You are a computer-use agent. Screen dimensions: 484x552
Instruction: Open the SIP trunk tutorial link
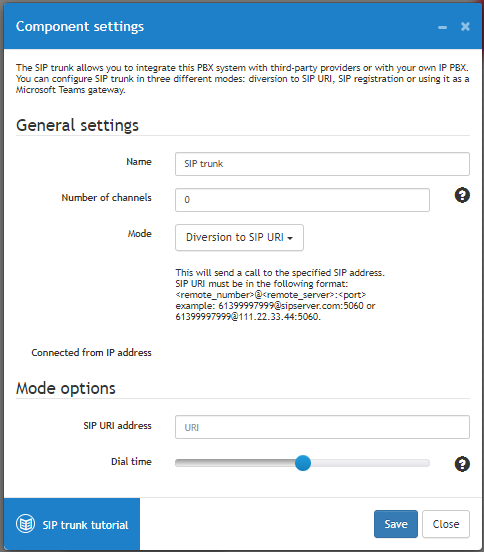click(x=85, y=525)
